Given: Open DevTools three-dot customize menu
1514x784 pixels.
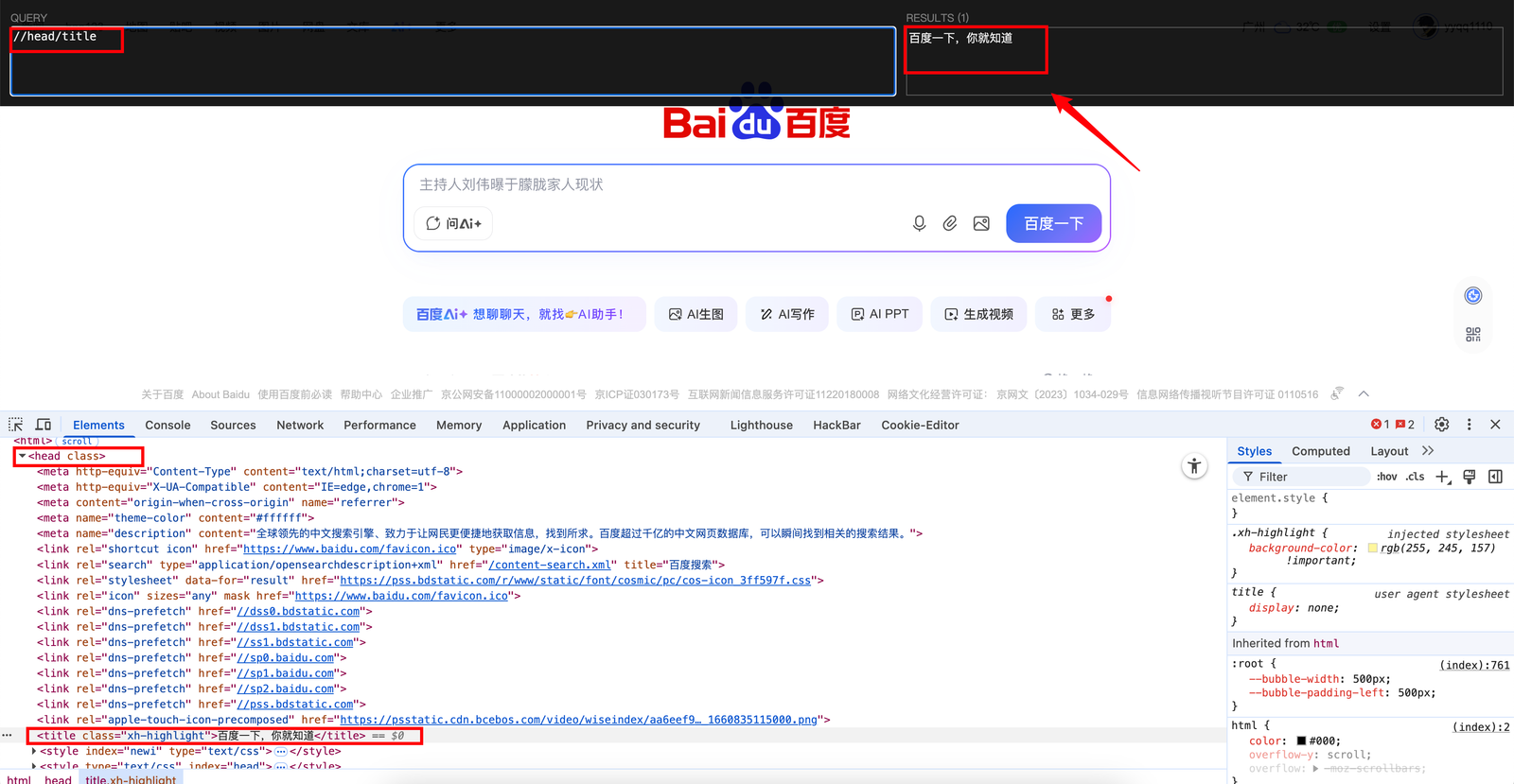Looking at the screenshot, I should [1470, 425].
